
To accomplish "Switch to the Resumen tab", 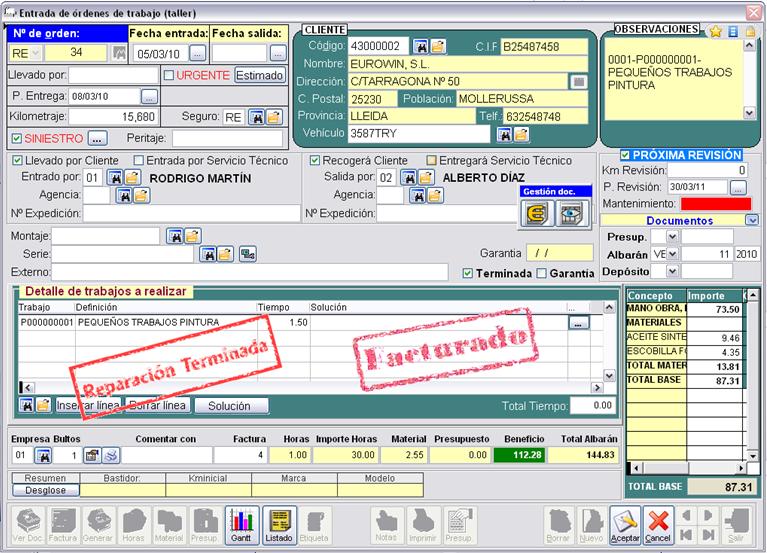I will (x=44, y=479).
